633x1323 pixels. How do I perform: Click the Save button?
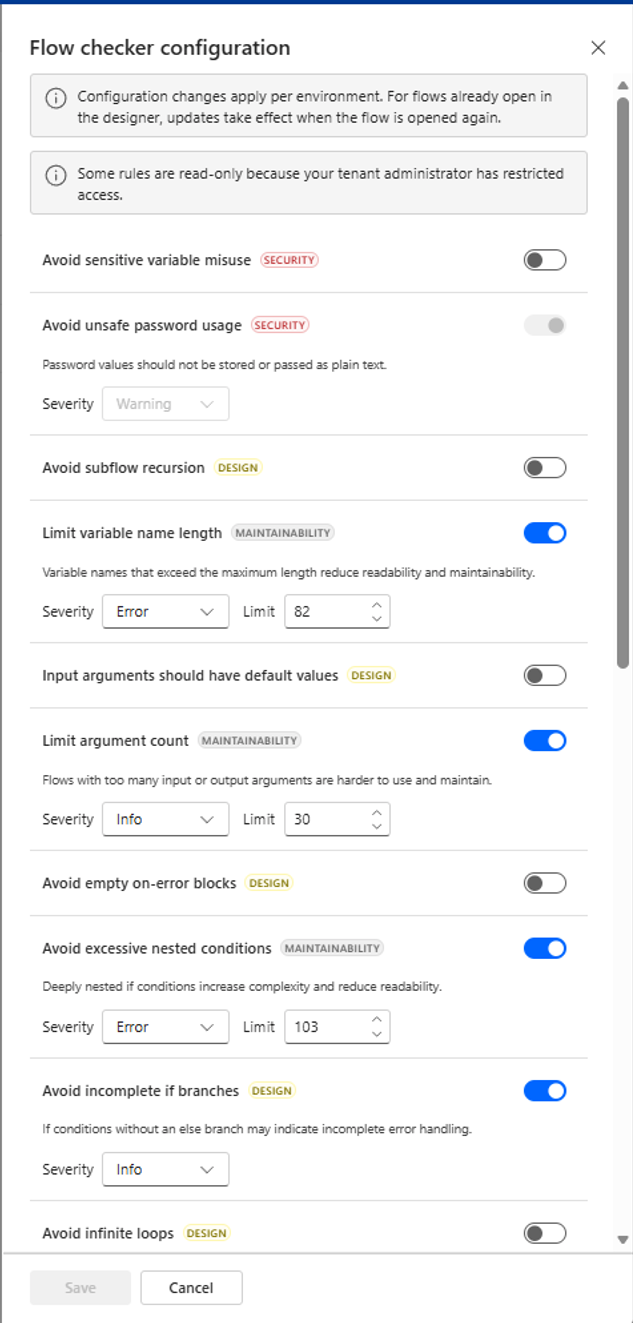(80, 1288)
